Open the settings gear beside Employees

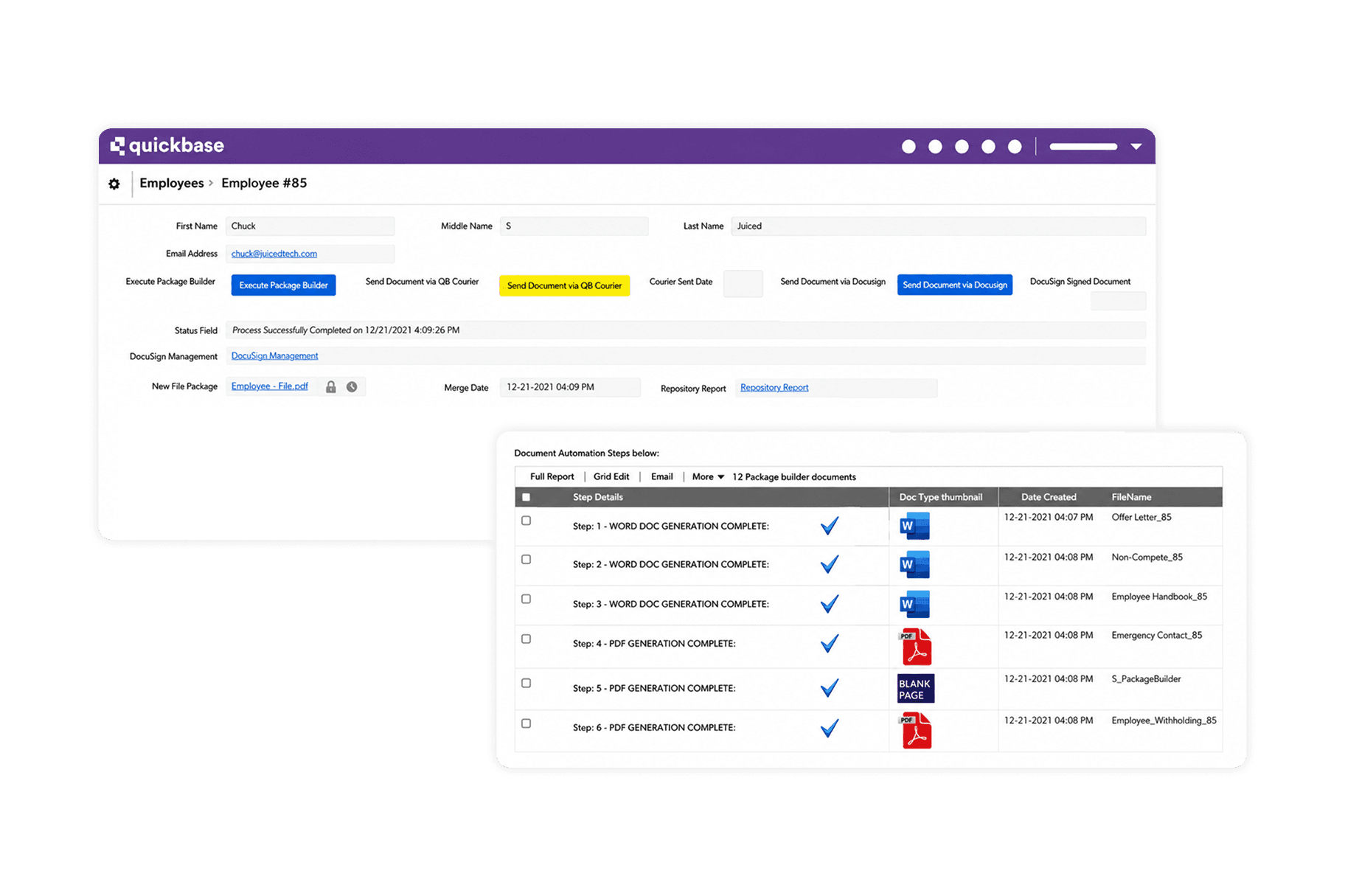point(114,184)
